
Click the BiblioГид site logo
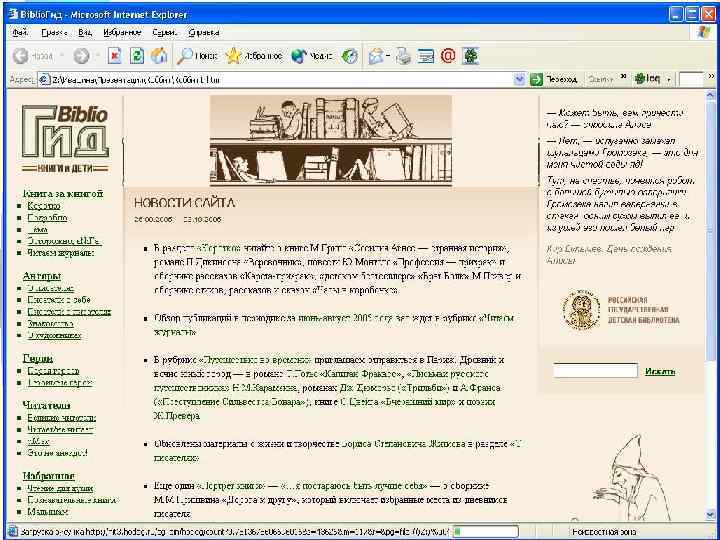[x=65, y=138]
